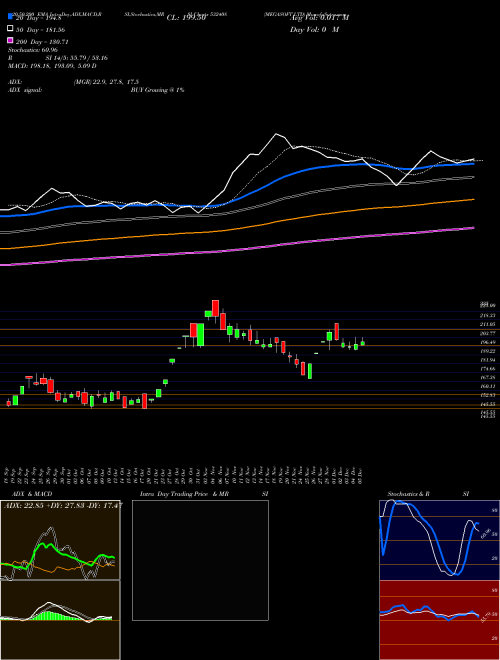Click the 167.38 price axis label
Viewport: 500px width, 660px height.
[x=487, y=378]
